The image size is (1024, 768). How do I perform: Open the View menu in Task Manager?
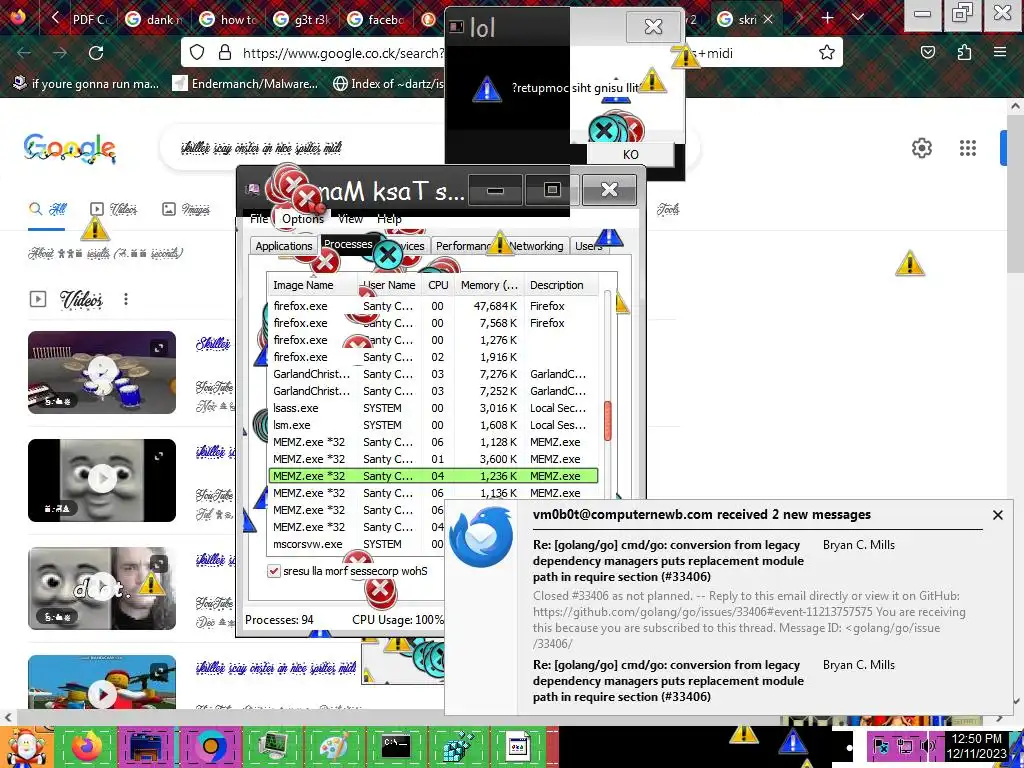tap(350, 219)
